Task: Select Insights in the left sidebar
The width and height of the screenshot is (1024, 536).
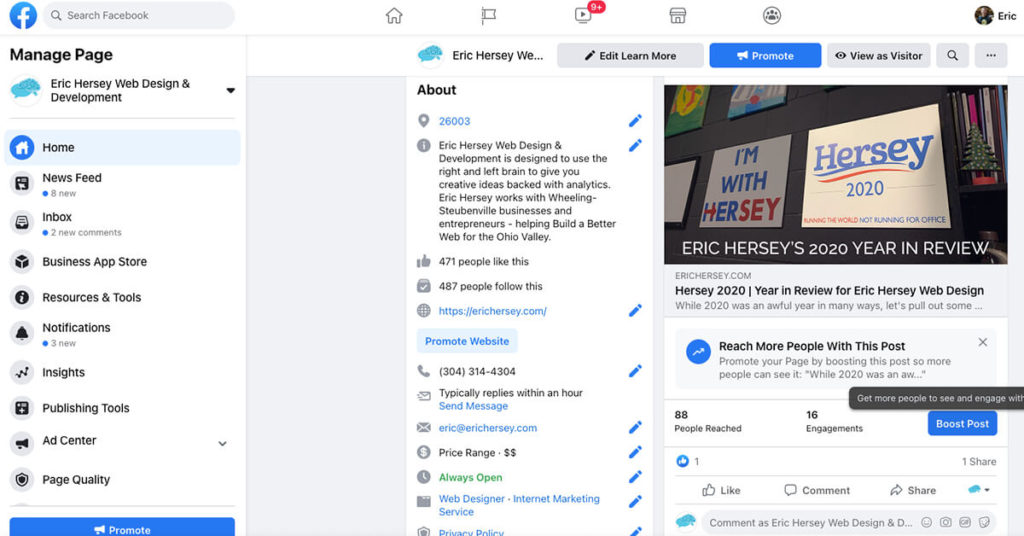Action: coord(63,372)
